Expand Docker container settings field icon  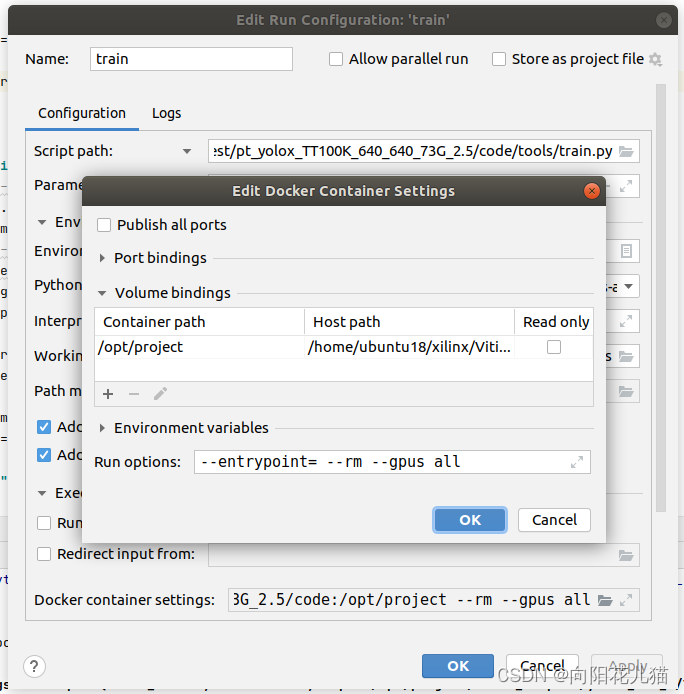626,600
